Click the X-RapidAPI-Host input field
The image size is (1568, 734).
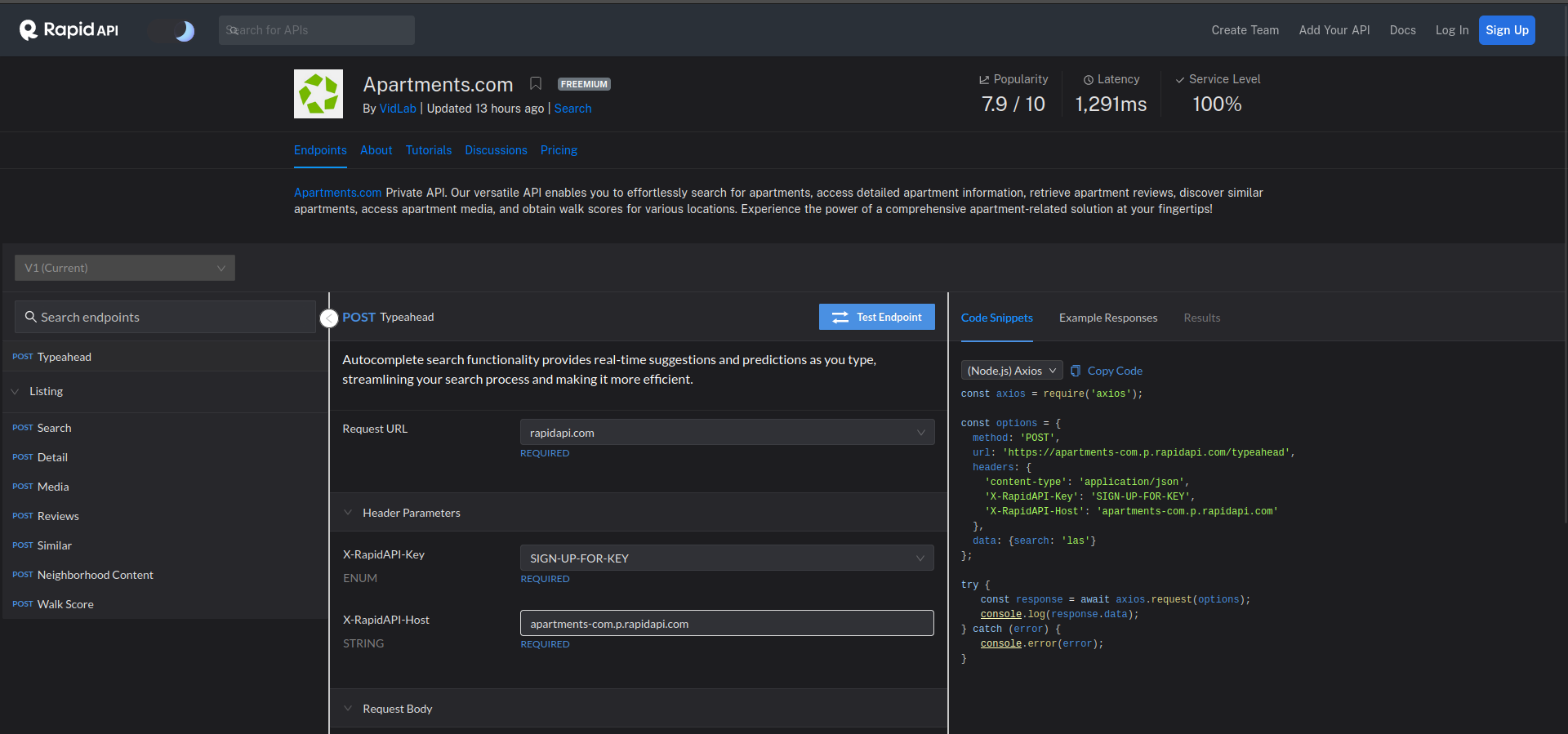coord(727,624)
